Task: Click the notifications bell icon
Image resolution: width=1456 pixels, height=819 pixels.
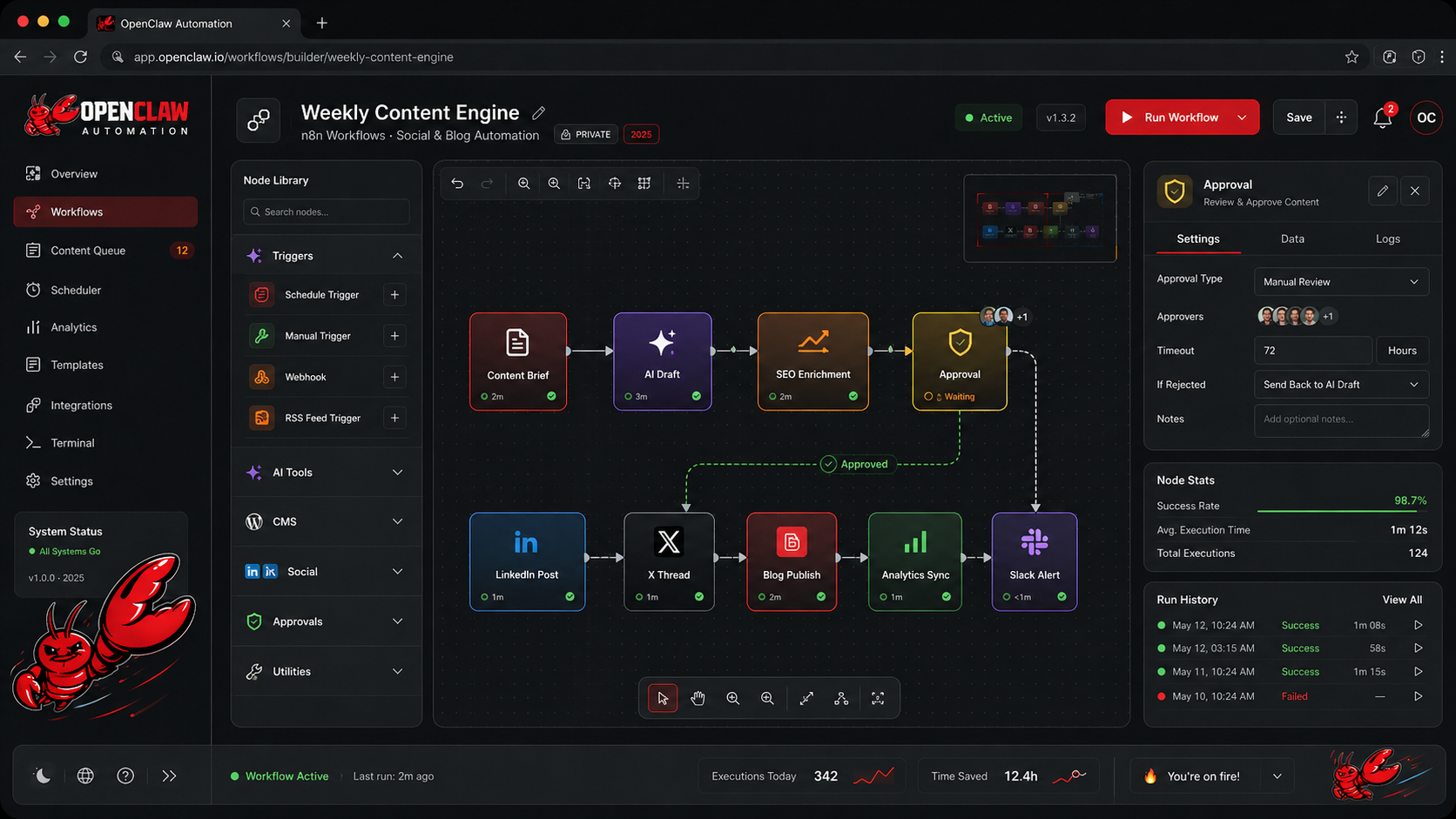Action: [x=1382, y=117]
